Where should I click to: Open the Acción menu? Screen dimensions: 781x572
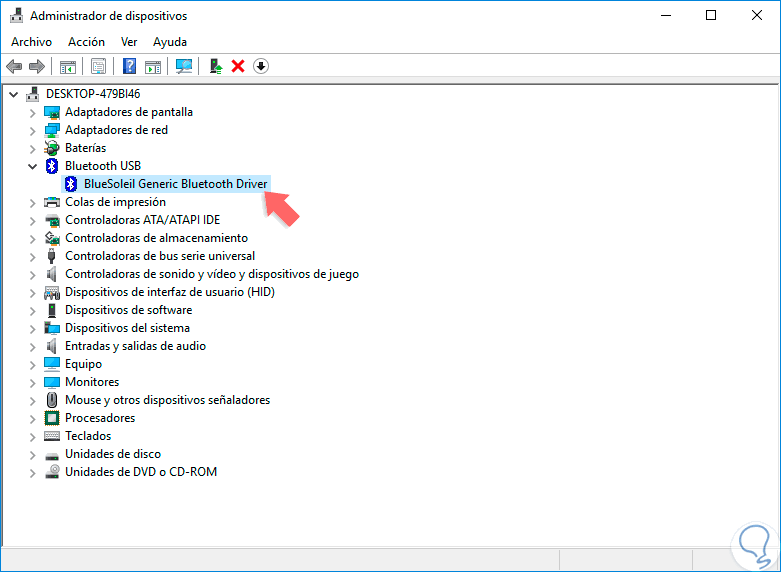(x=87, y=42)
